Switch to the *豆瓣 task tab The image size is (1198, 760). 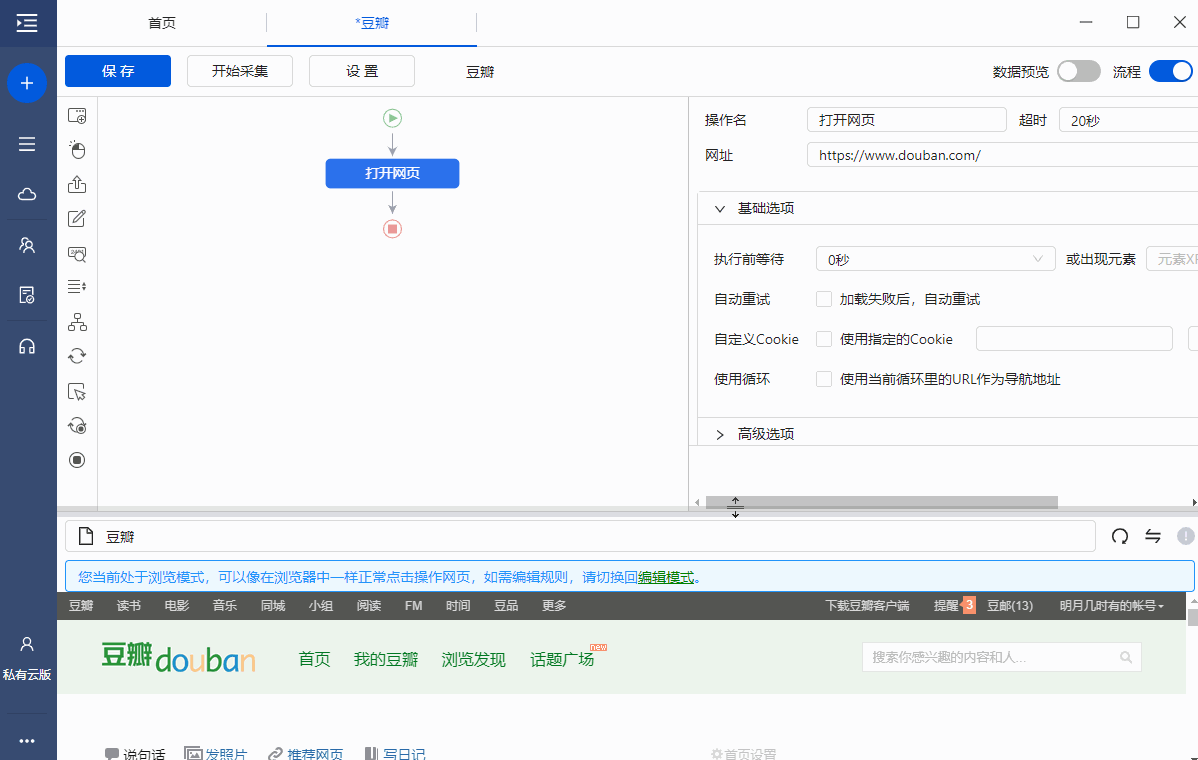[372, 23]
